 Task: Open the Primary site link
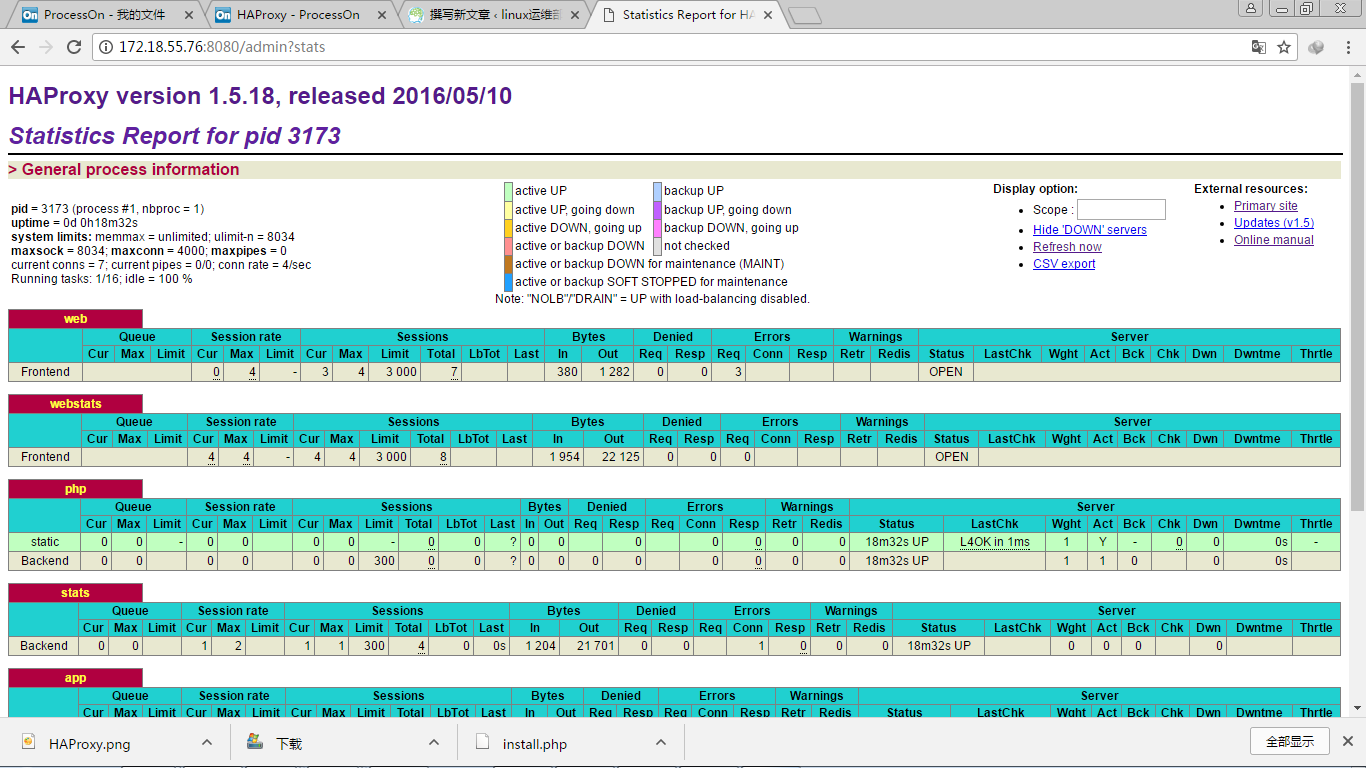click(x=1265, y=206)
